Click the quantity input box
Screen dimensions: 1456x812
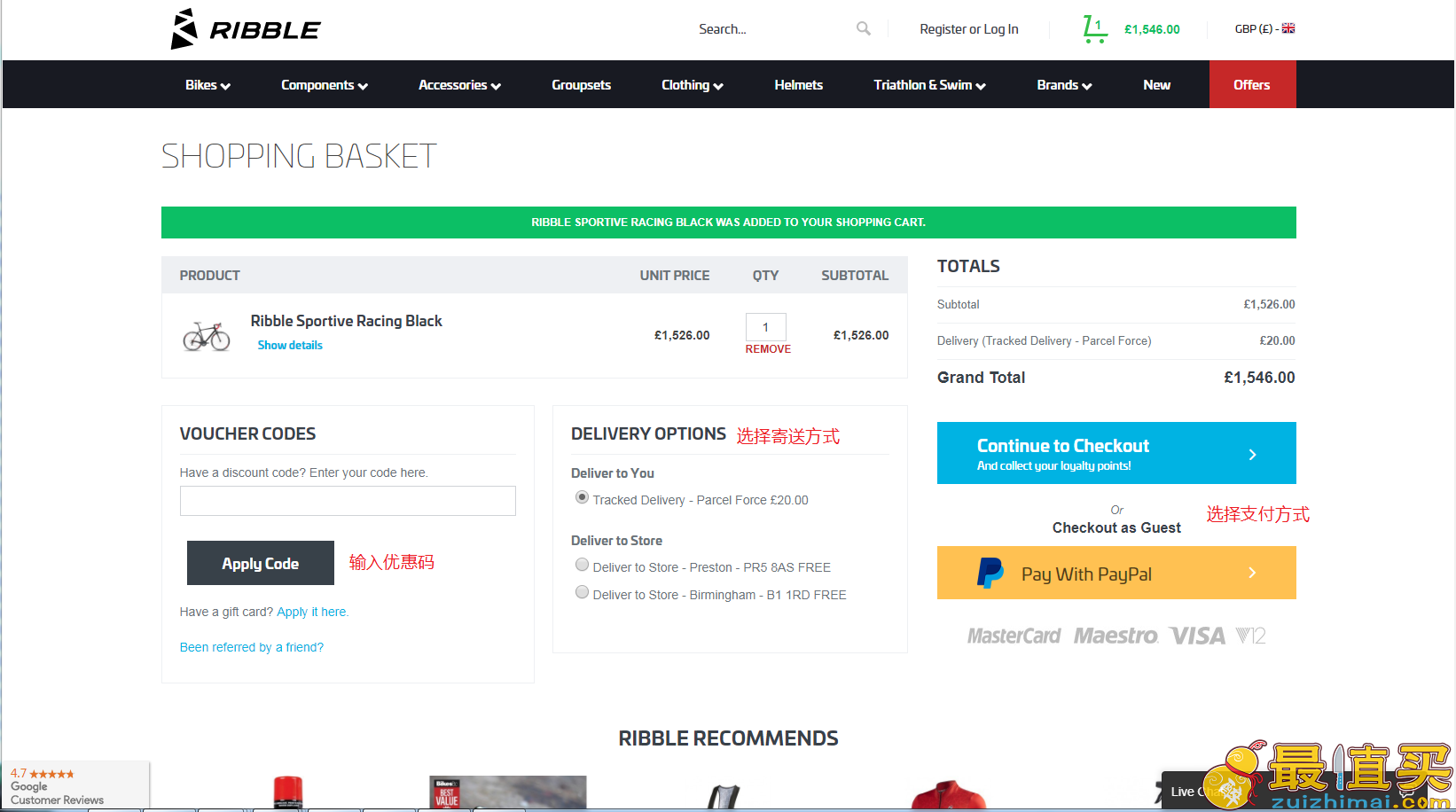click(766, 327)
